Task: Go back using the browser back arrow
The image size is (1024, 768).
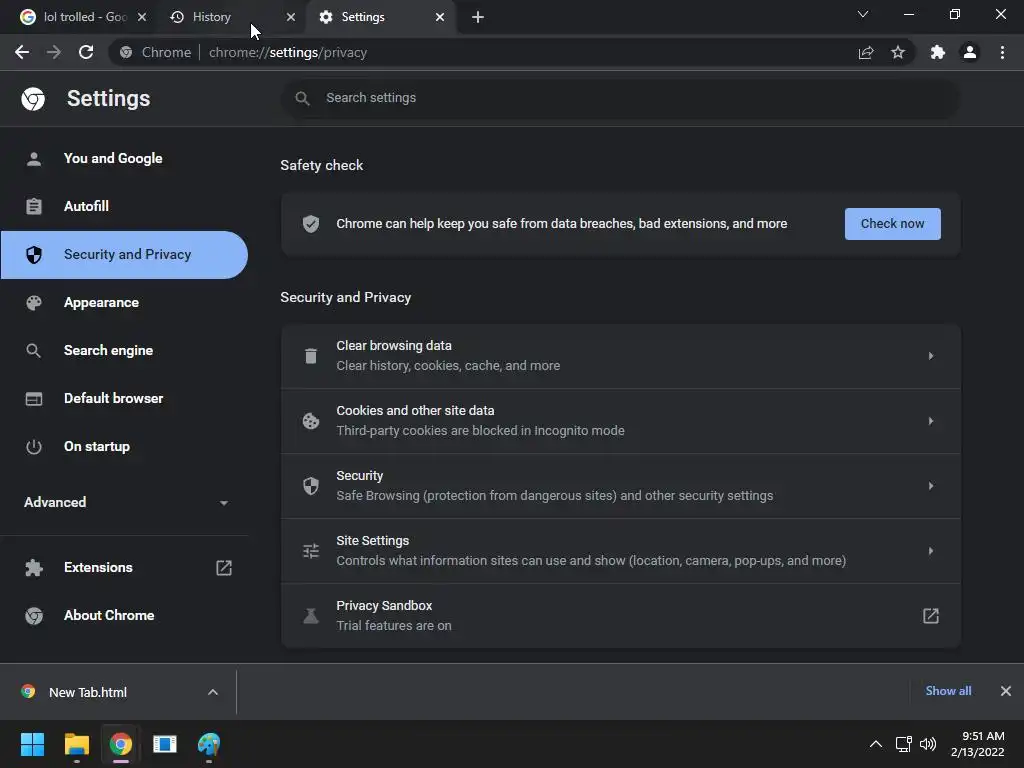Action: (x=22, y=52)
